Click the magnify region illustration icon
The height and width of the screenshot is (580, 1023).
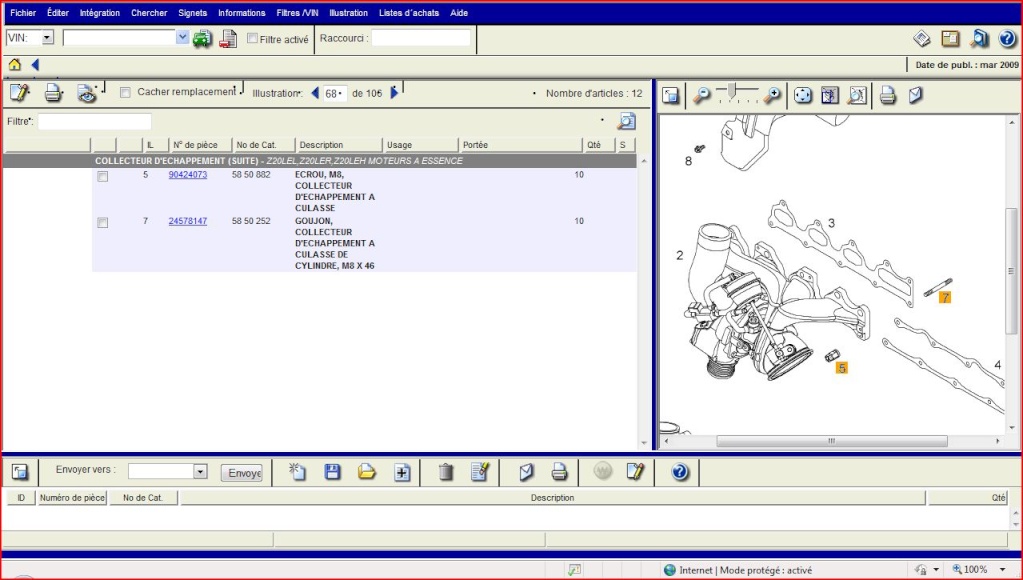(856, 95)
